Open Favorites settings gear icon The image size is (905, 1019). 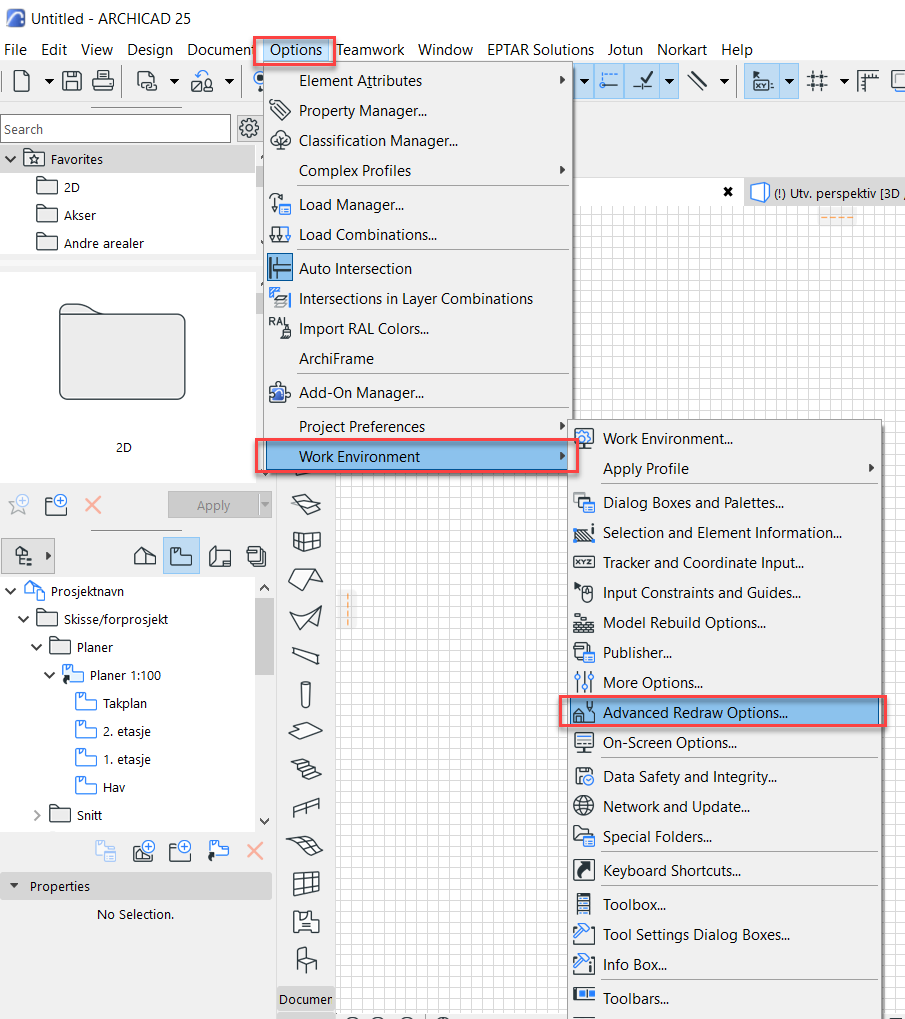[x=248, y=128]
